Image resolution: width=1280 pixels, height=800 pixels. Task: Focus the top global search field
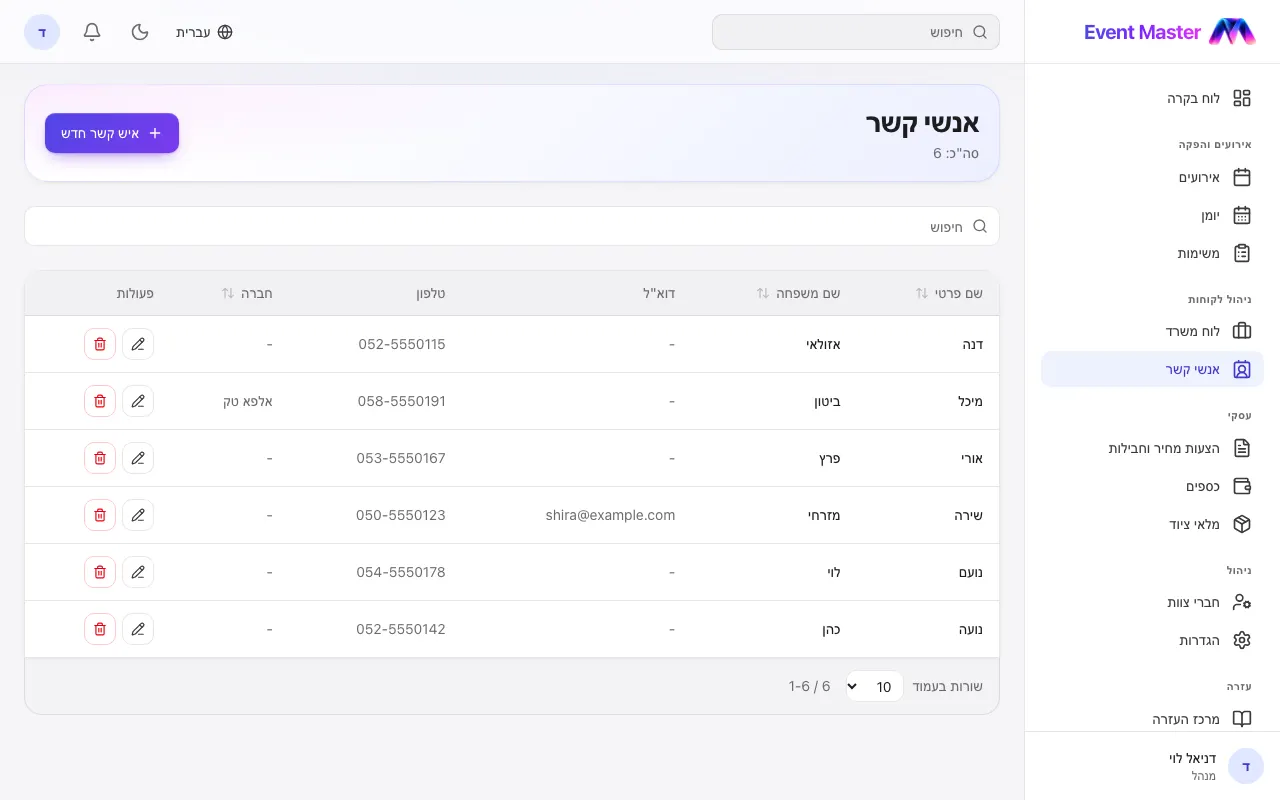856,32
